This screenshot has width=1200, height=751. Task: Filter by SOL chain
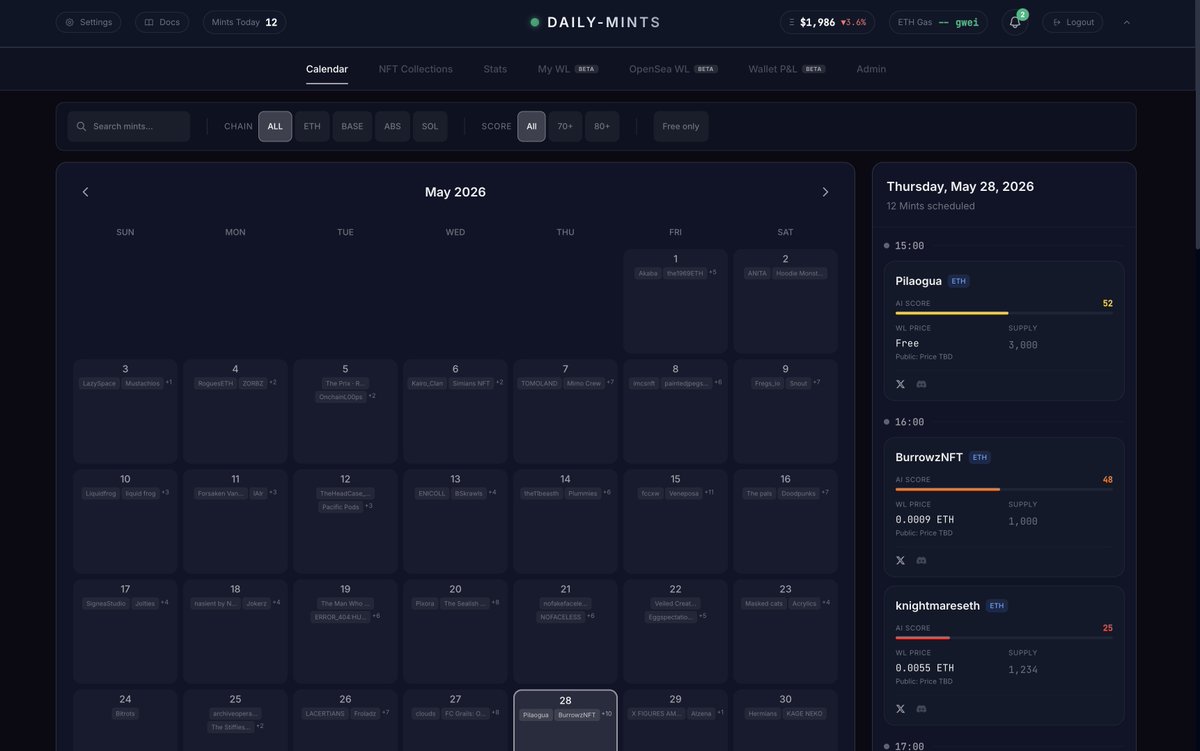coord(430,126)
